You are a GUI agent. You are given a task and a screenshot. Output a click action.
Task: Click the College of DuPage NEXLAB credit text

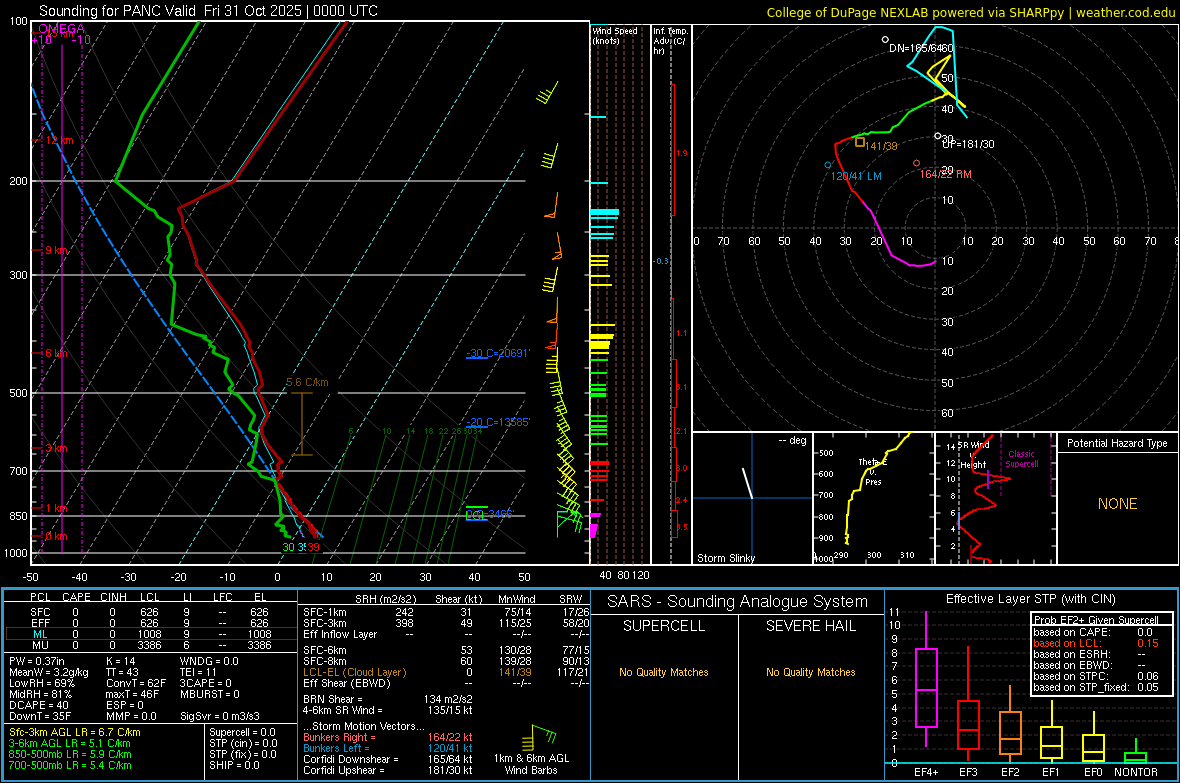[x=970, y=12]
